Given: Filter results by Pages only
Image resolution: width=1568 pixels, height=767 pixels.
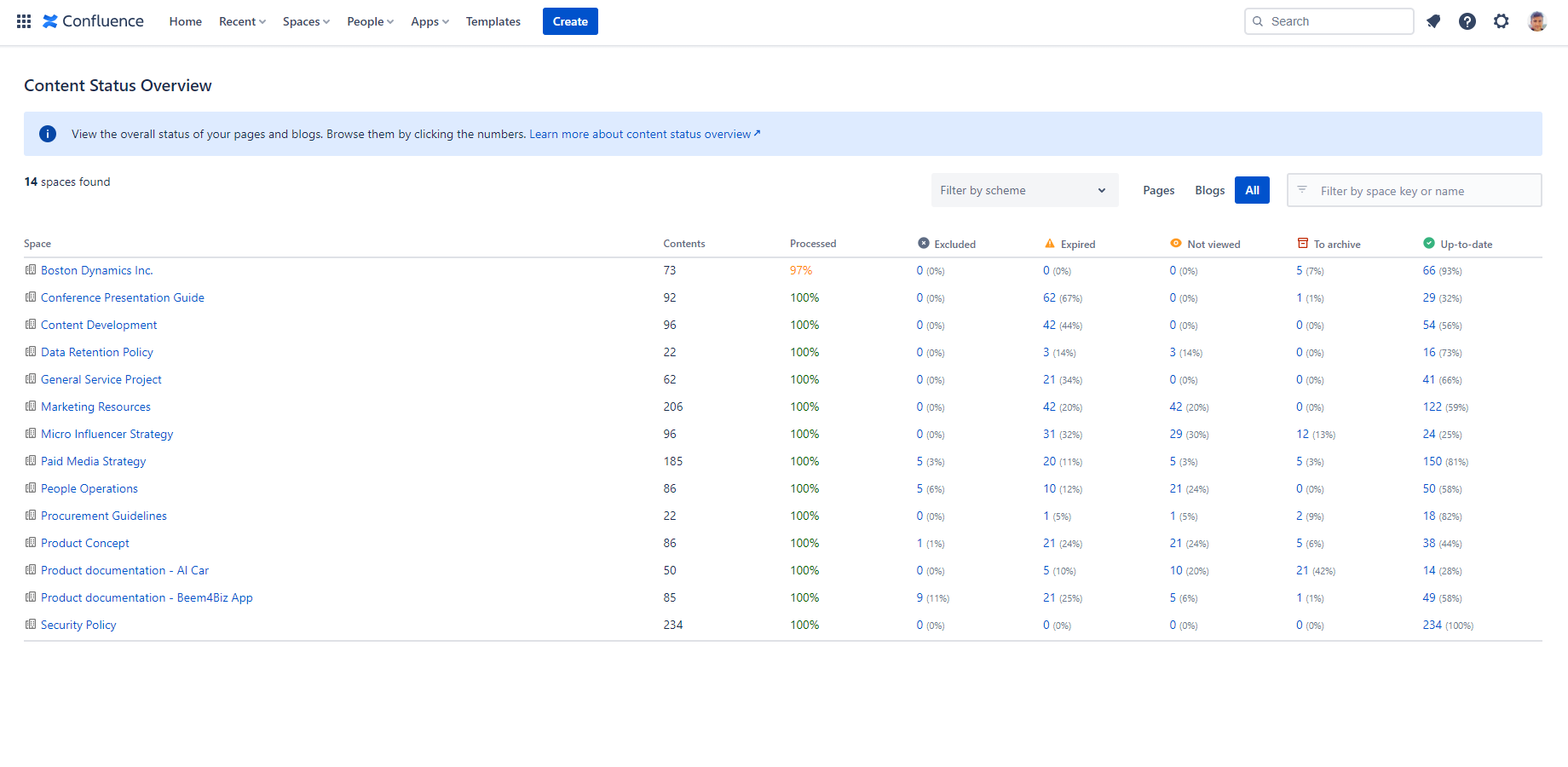Looking at the screenshot, I should click(1158, 190).
